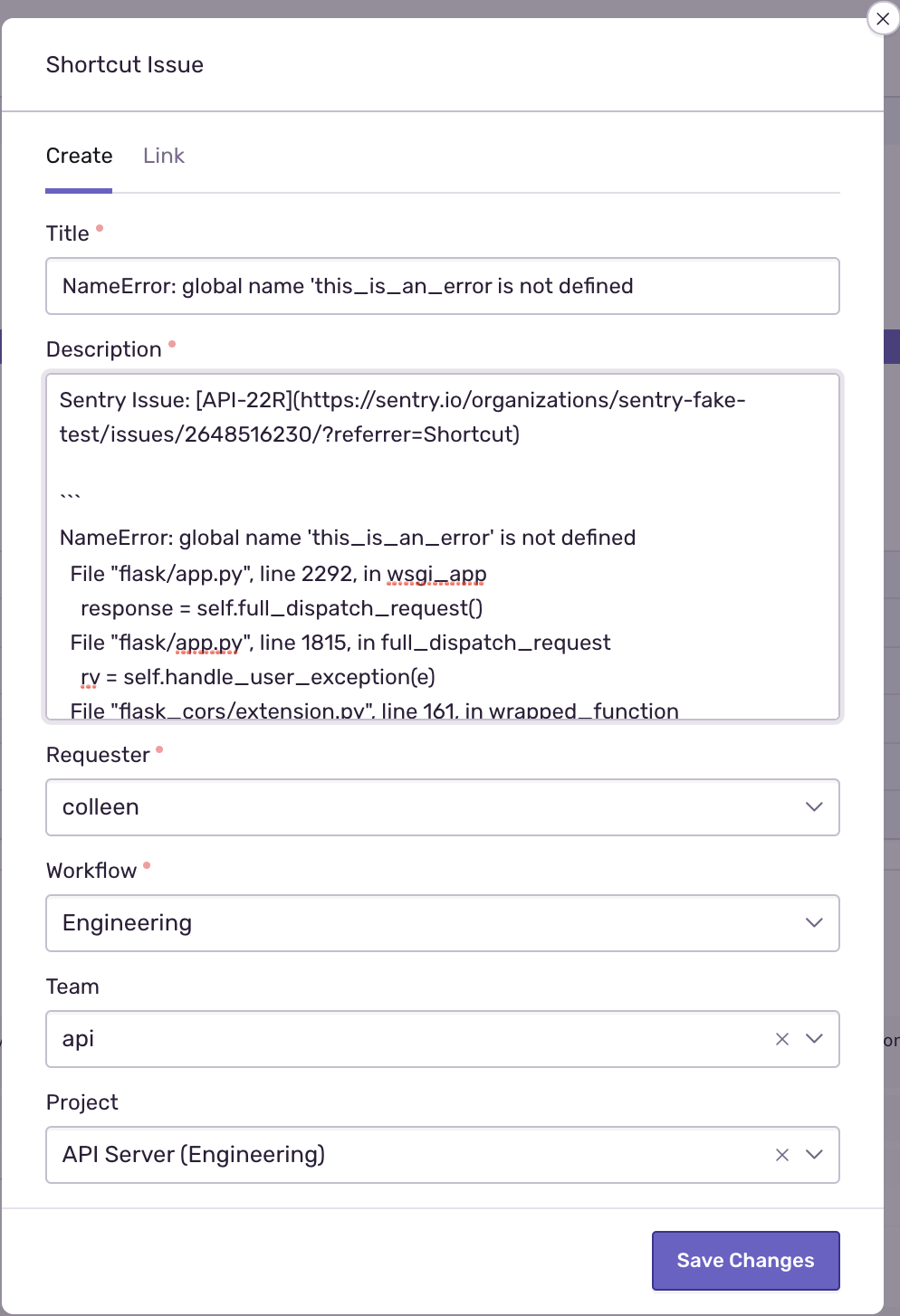Focus the Description text area
Screen dimensions: 900x1316
pos(443,543)
